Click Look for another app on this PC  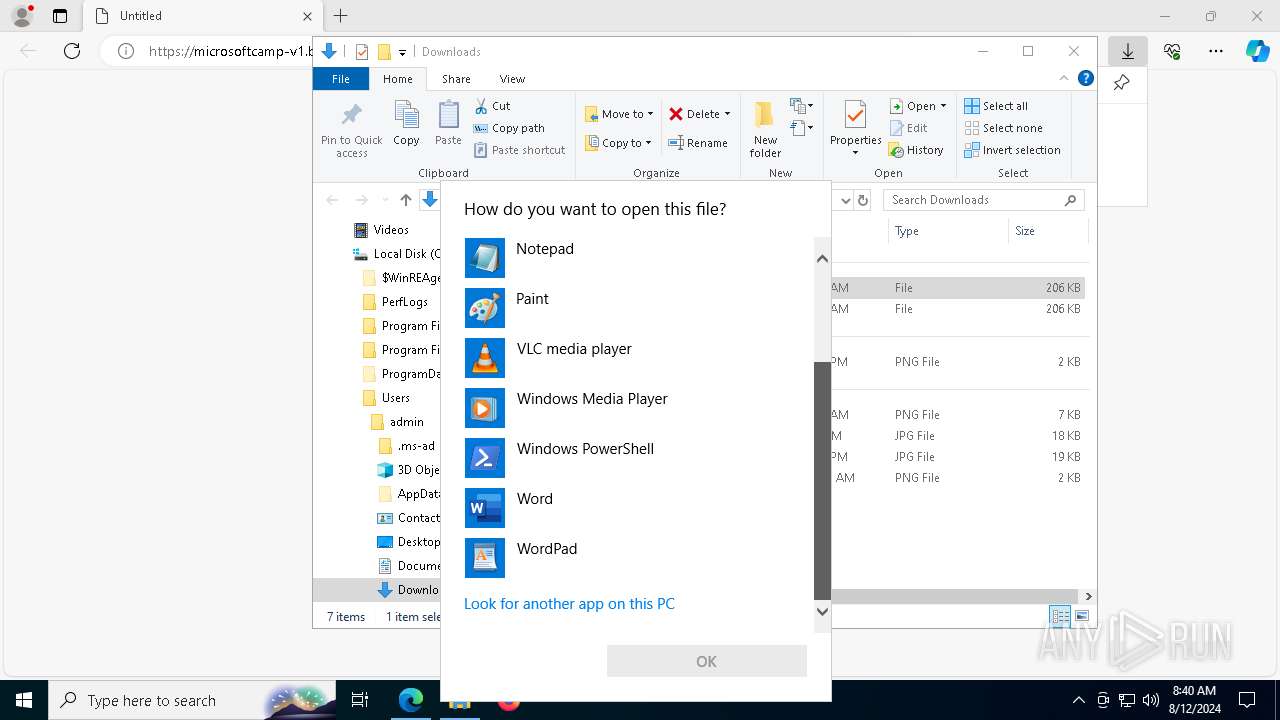[569, 604]
